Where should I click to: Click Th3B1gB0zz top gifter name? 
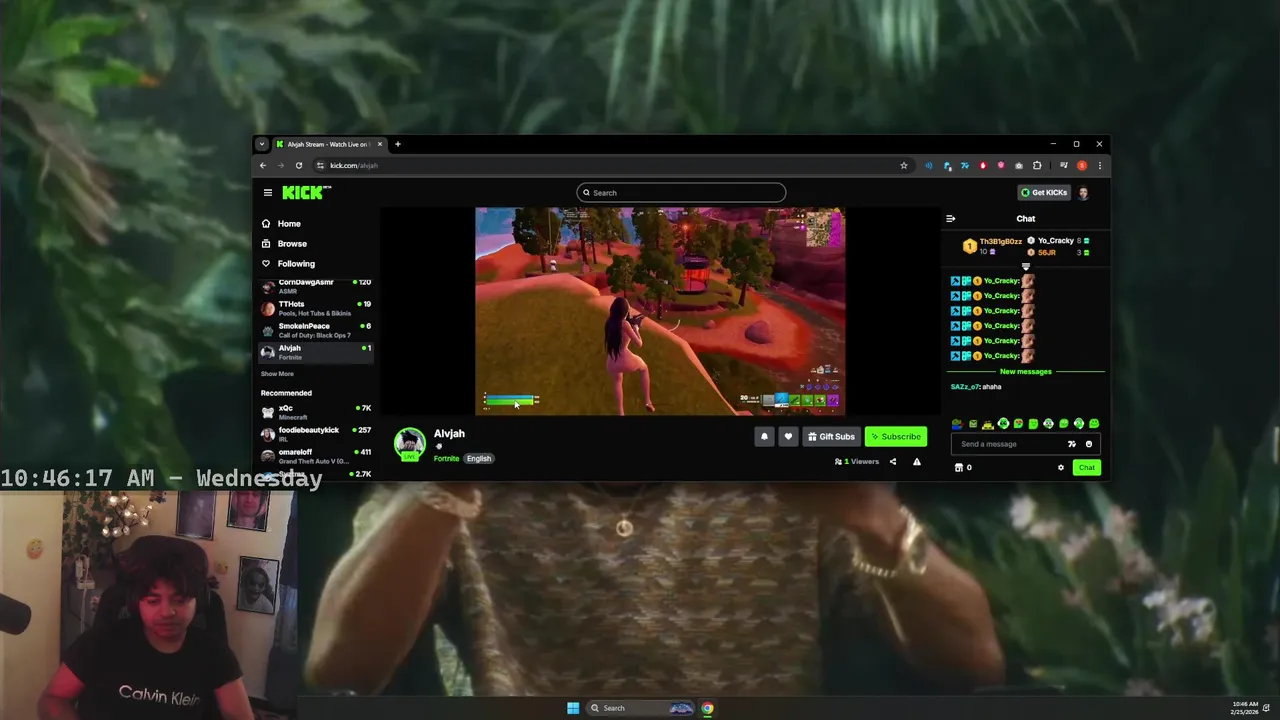tap(1000, 241)
